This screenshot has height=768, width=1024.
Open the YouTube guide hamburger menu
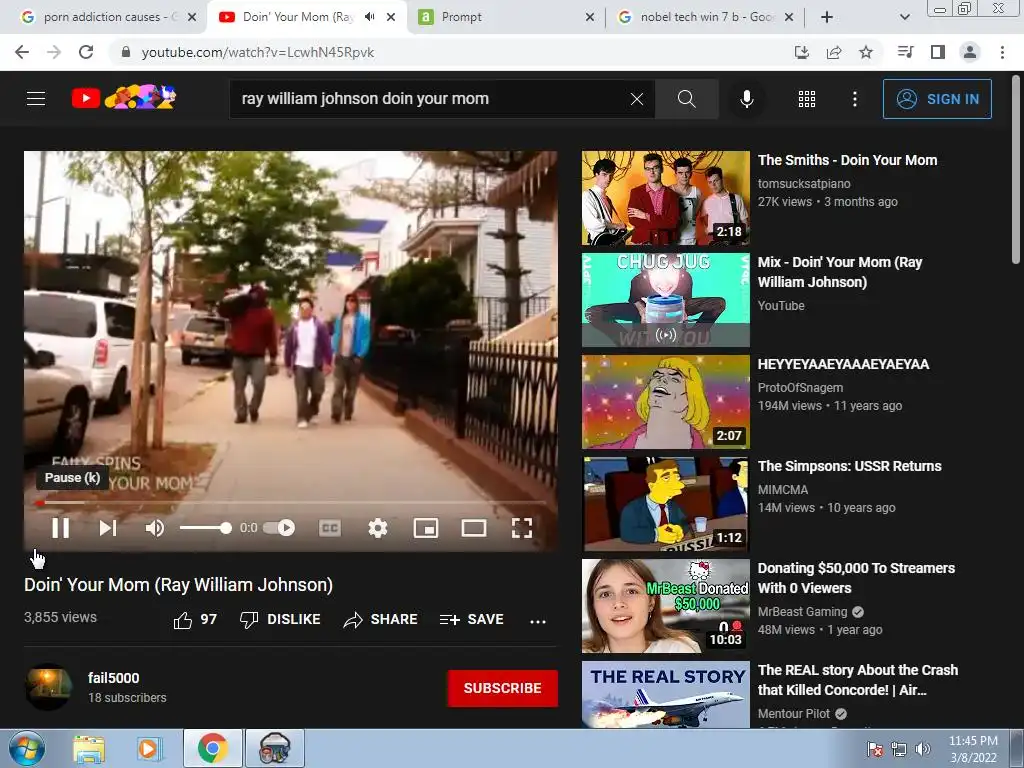(36, 99)
